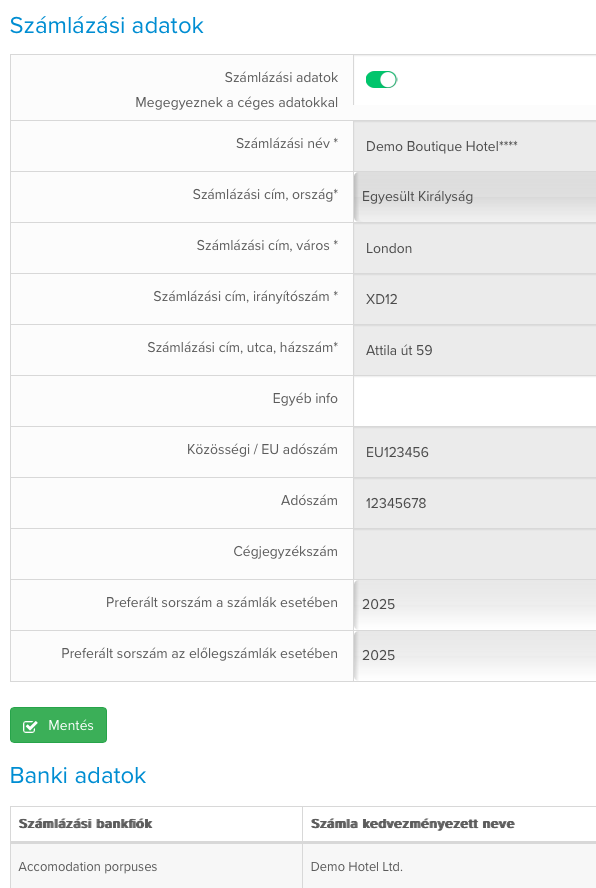
Task: Focus the Számlázási név input field
Action: [x=475, y=146]
